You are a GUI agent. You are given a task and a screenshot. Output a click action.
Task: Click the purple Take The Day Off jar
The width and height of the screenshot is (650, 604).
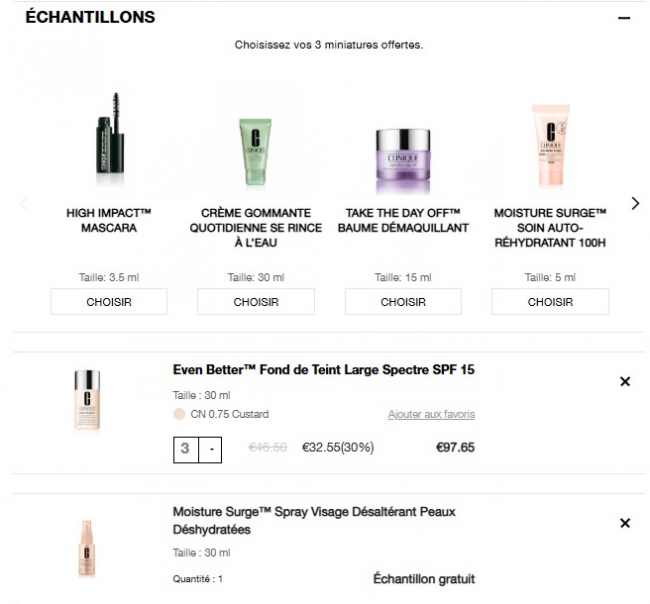pos(402,160)
